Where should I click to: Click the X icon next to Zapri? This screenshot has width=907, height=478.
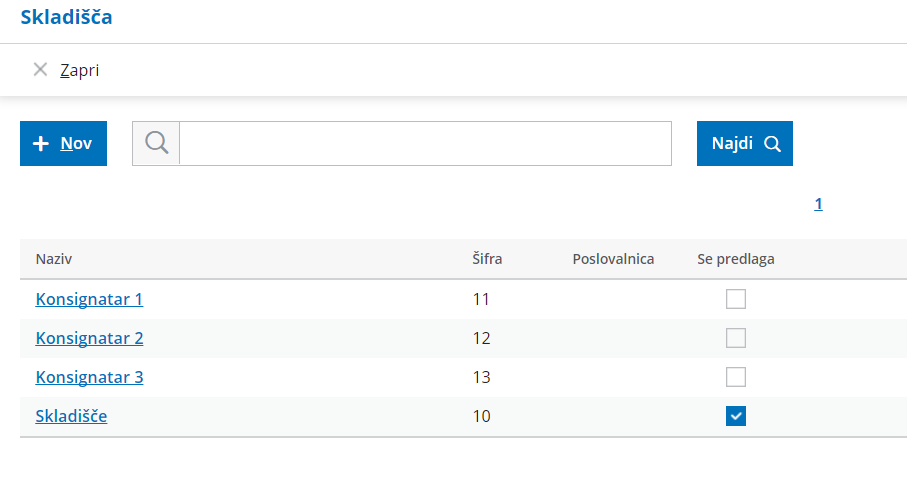40,70
